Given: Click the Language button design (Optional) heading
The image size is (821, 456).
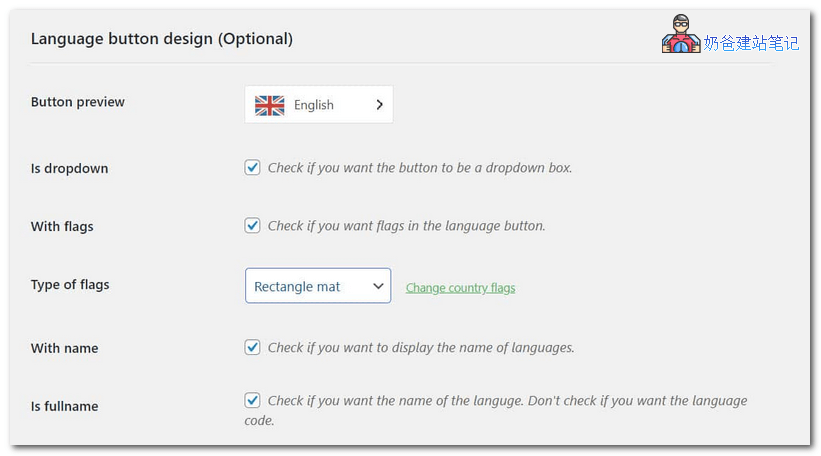Looking at the screenshot, I should [162, 39].
